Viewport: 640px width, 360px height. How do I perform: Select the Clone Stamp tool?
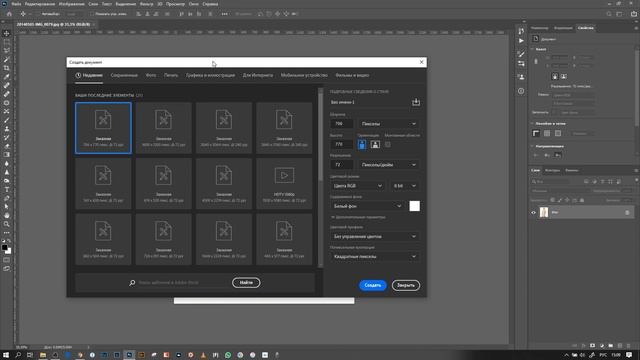pos(7,129)
